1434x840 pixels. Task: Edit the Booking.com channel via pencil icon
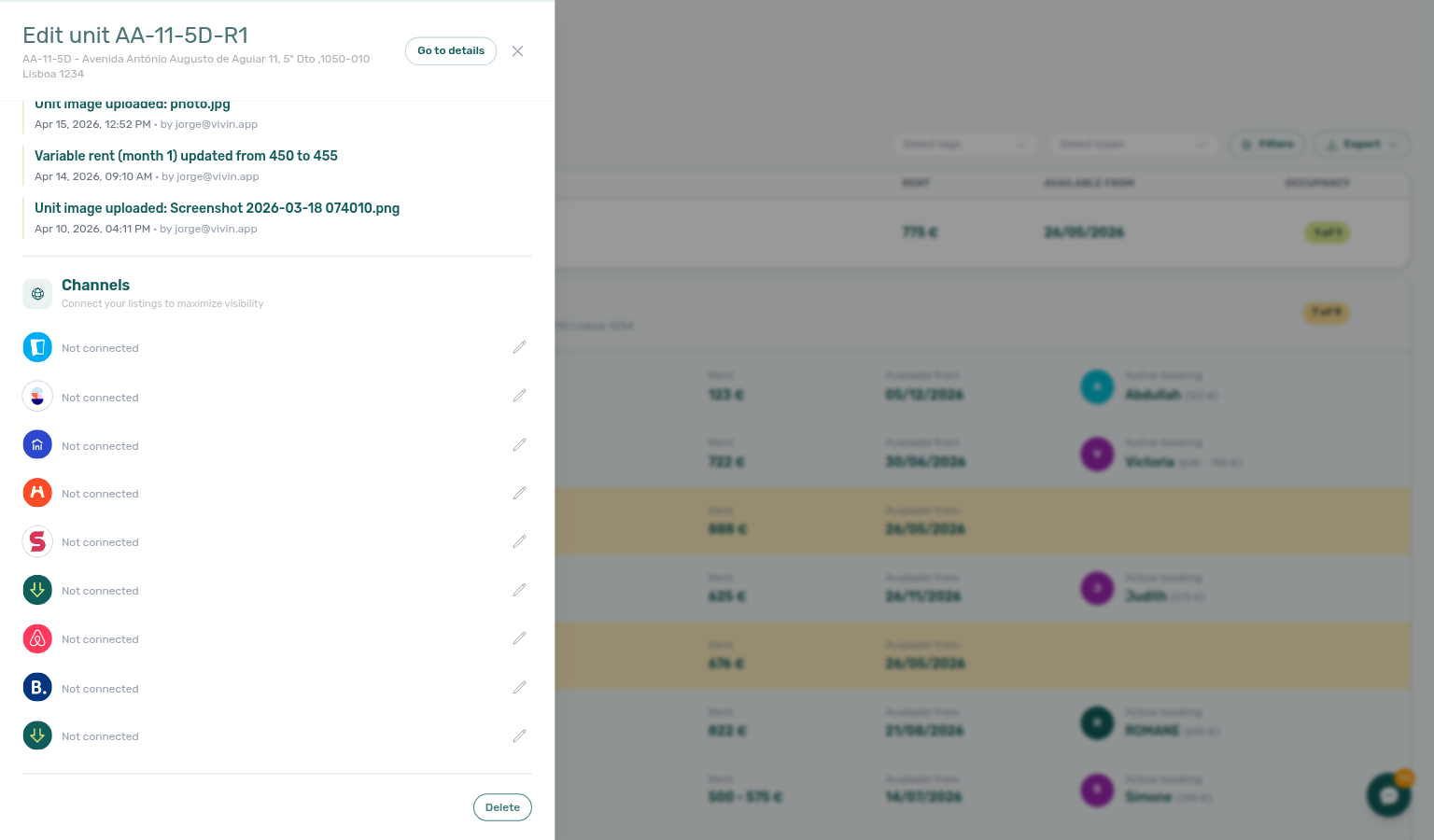click(519, 688)
